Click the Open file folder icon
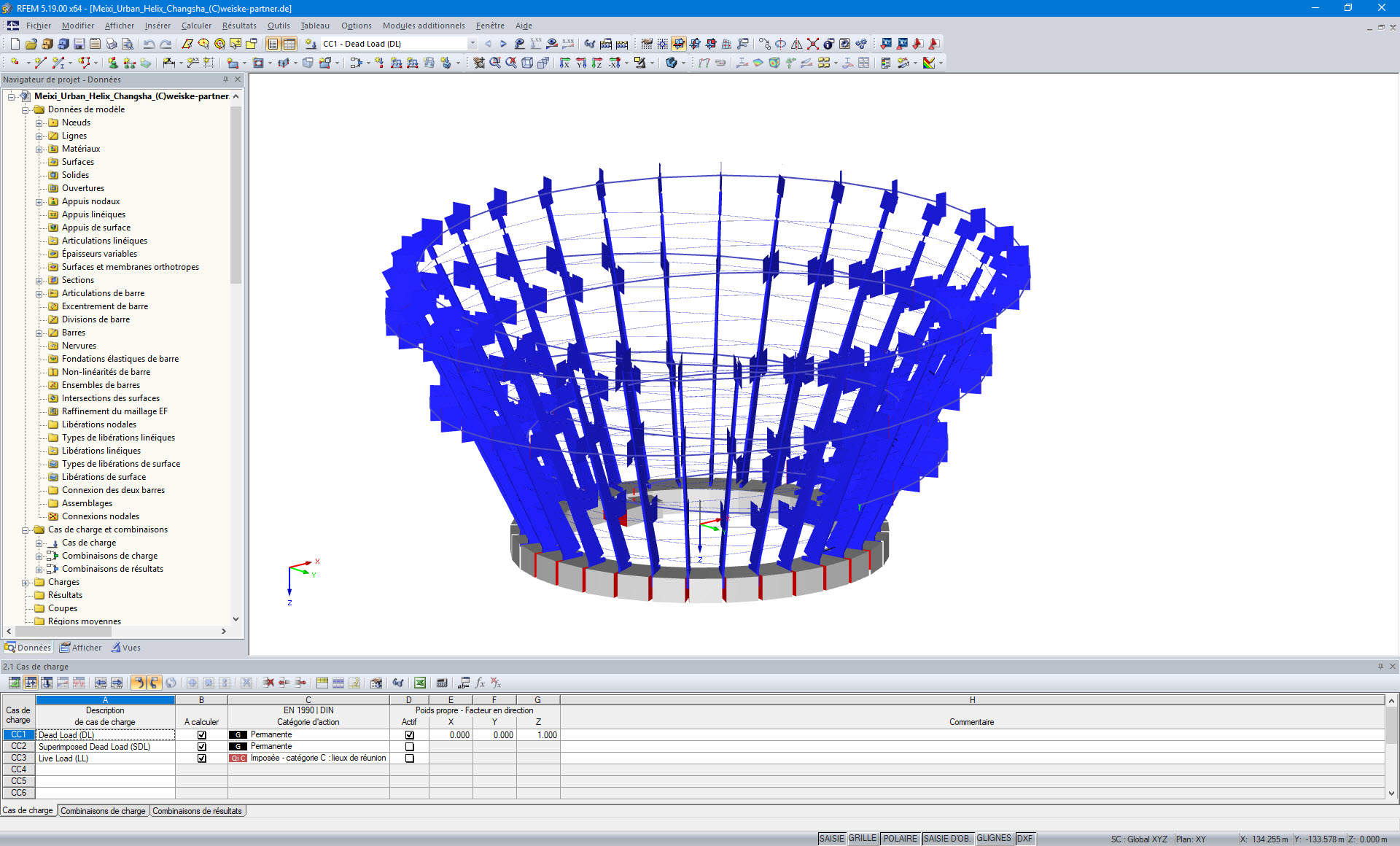Viewport: 1400px width, 846px height. (x=31, y=44)
